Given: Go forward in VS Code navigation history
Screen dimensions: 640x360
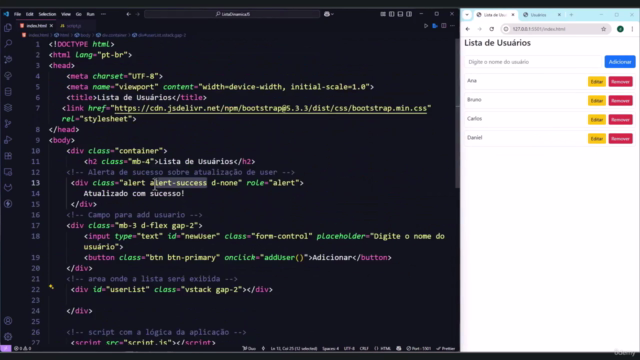Looking at the screenshot, I should (x=138, y=14).
